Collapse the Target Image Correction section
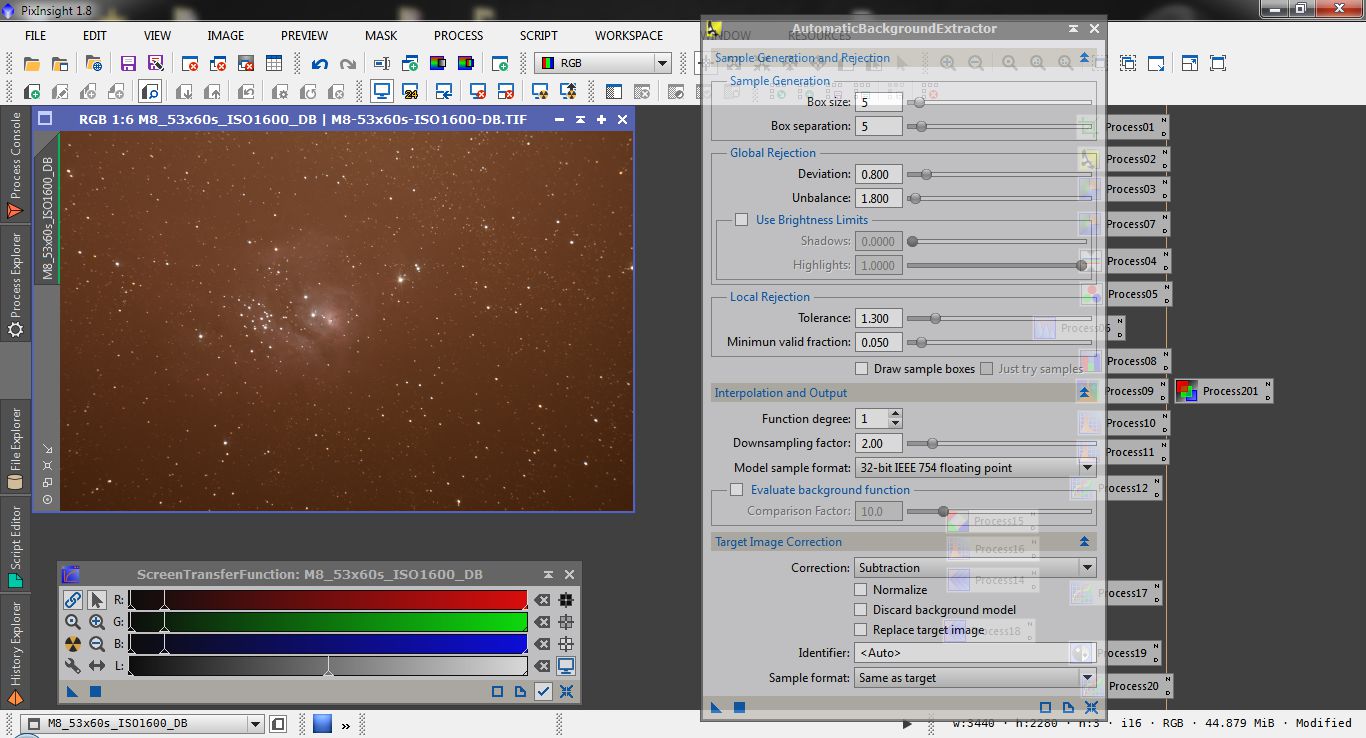The height and width of the screenshot is (738, 1366). tap(1084, 542)
